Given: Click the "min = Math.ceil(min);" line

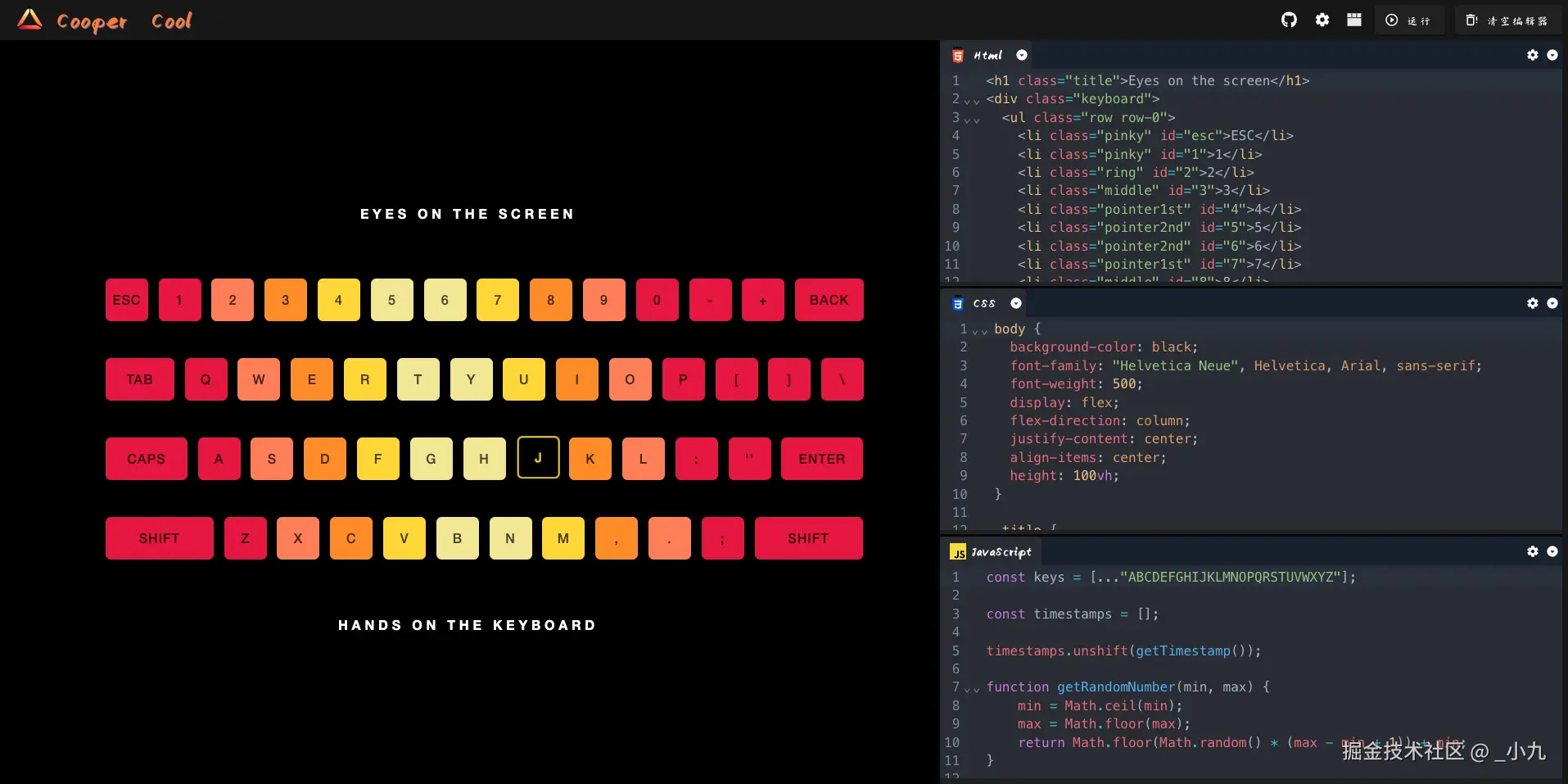Looking at the screenshot, I should point(1100,706).
